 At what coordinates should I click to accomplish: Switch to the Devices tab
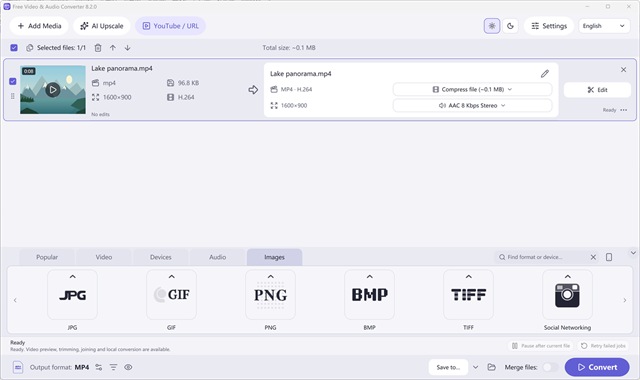pos(160,257)
